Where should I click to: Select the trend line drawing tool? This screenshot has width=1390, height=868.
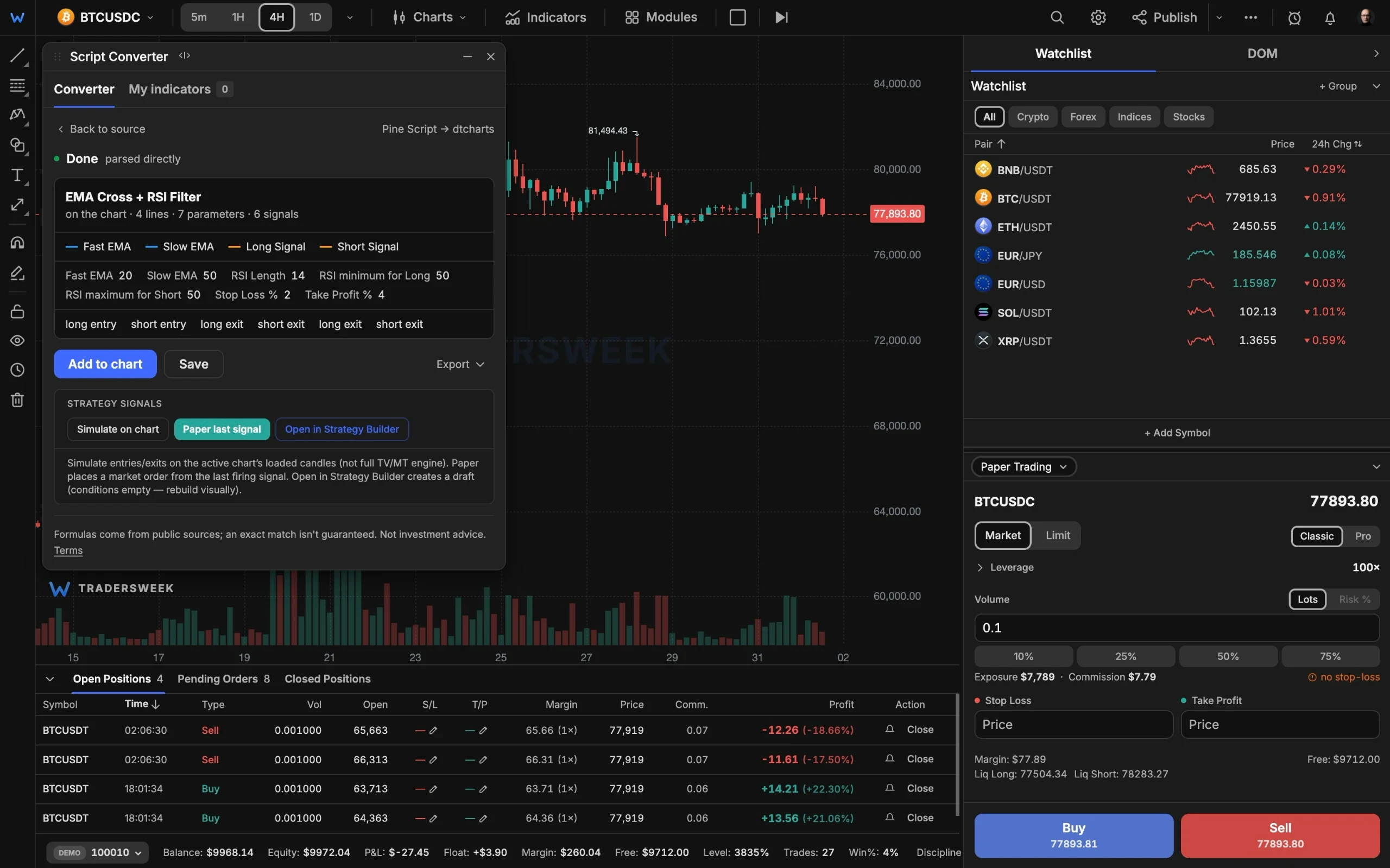pyautogui.click(x=17, y=56)
